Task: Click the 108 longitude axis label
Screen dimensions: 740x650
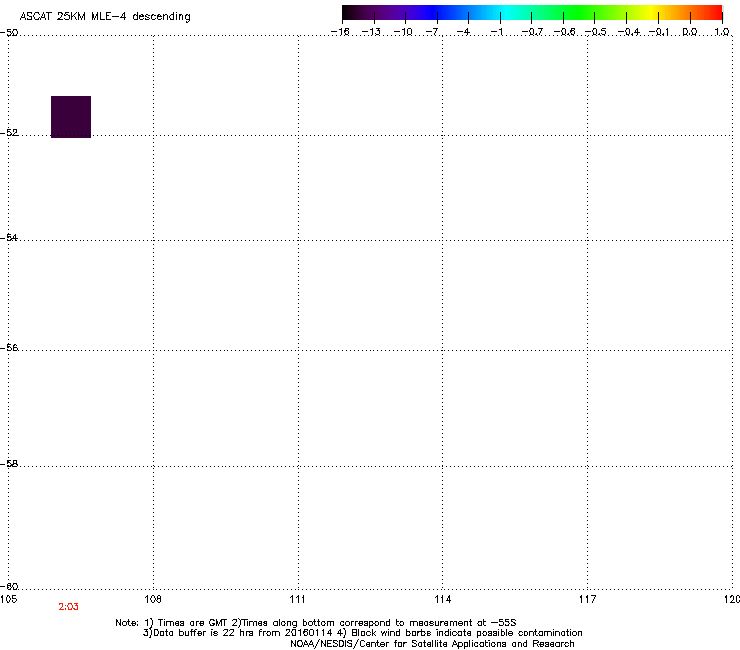Action: coord(153,599)
